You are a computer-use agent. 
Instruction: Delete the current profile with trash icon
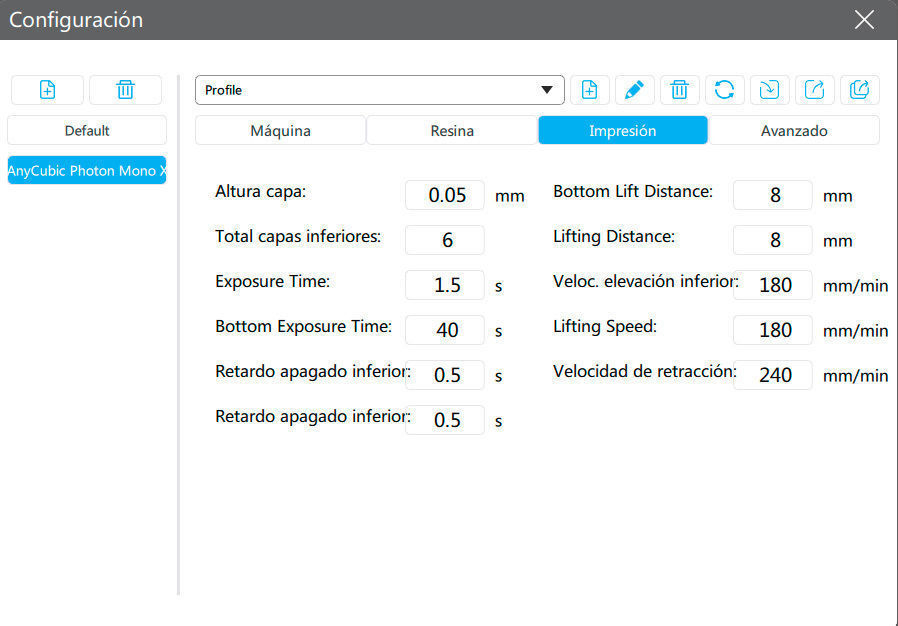[679, 90]
